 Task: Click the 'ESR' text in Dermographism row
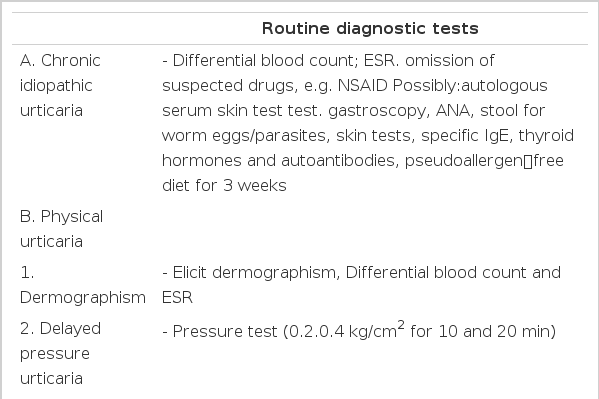coord(177,298)
